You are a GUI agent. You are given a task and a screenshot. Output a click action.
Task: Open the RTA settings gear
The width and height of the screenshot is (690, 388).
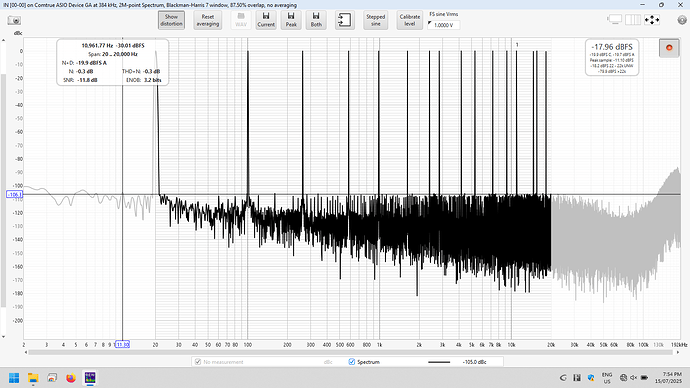(x=682, y=20)
